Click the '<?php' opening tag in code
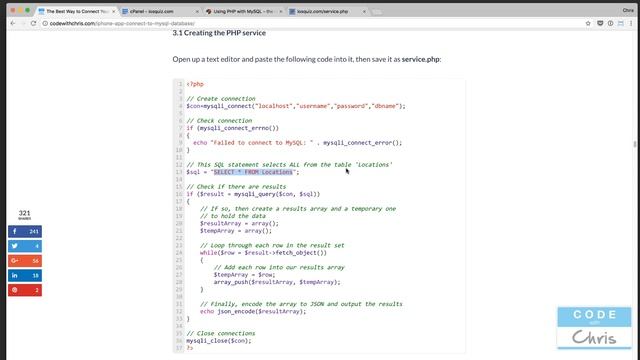 (195, 84)
